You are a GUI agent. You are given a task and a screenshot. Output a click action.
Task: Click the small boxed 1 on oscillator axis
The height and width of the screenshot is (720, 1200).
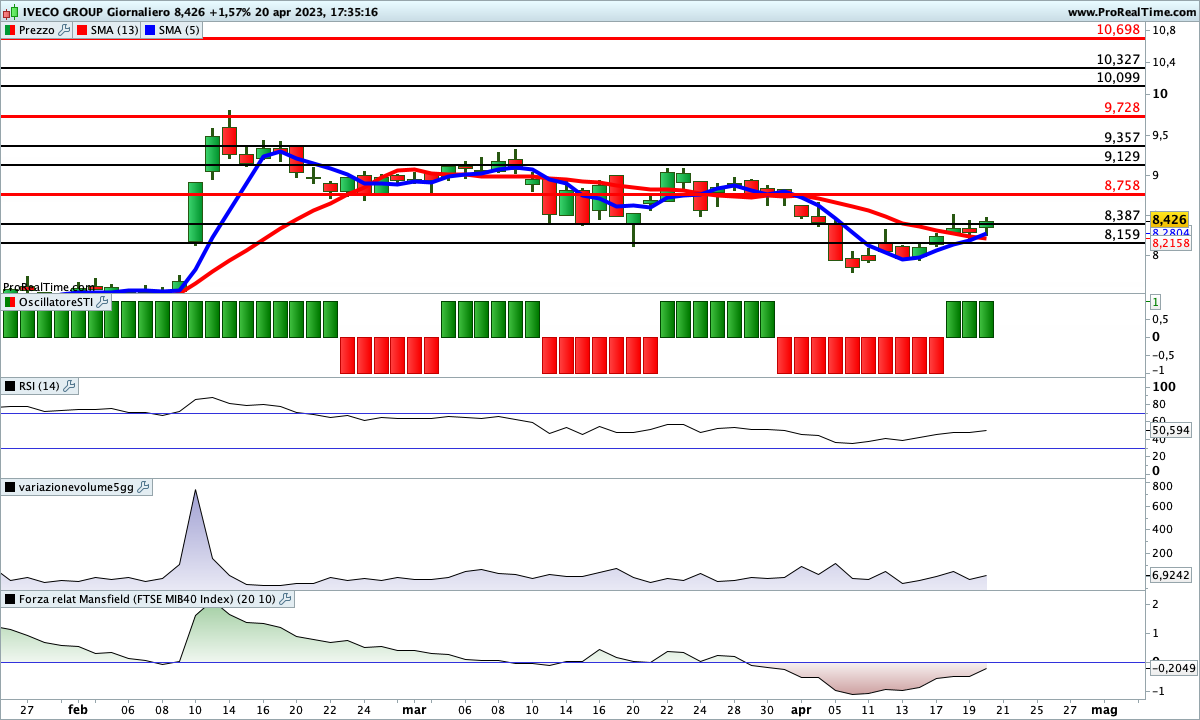tap(1155, 301)
